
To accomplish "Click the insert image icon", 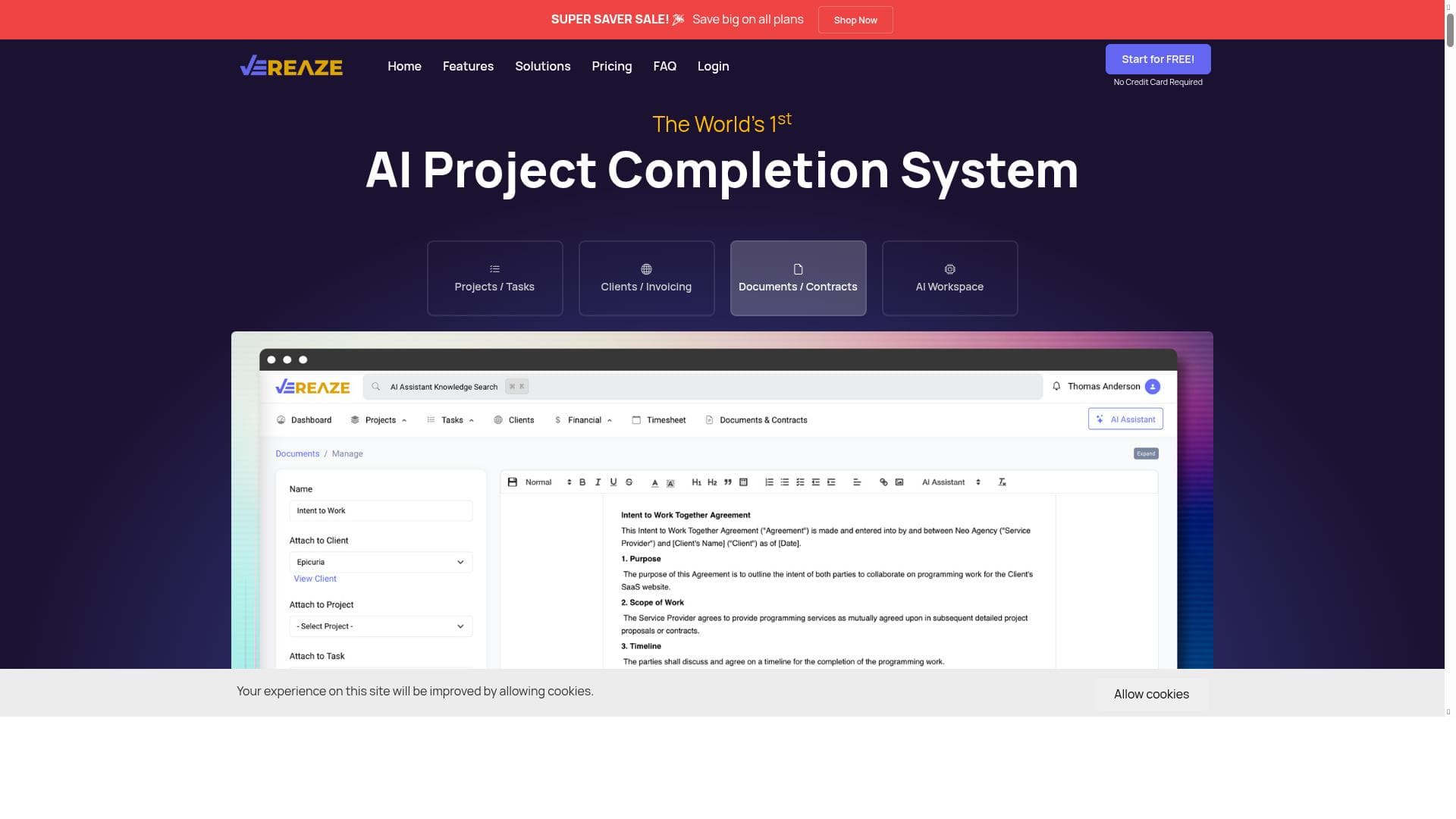I will point(899,482).
